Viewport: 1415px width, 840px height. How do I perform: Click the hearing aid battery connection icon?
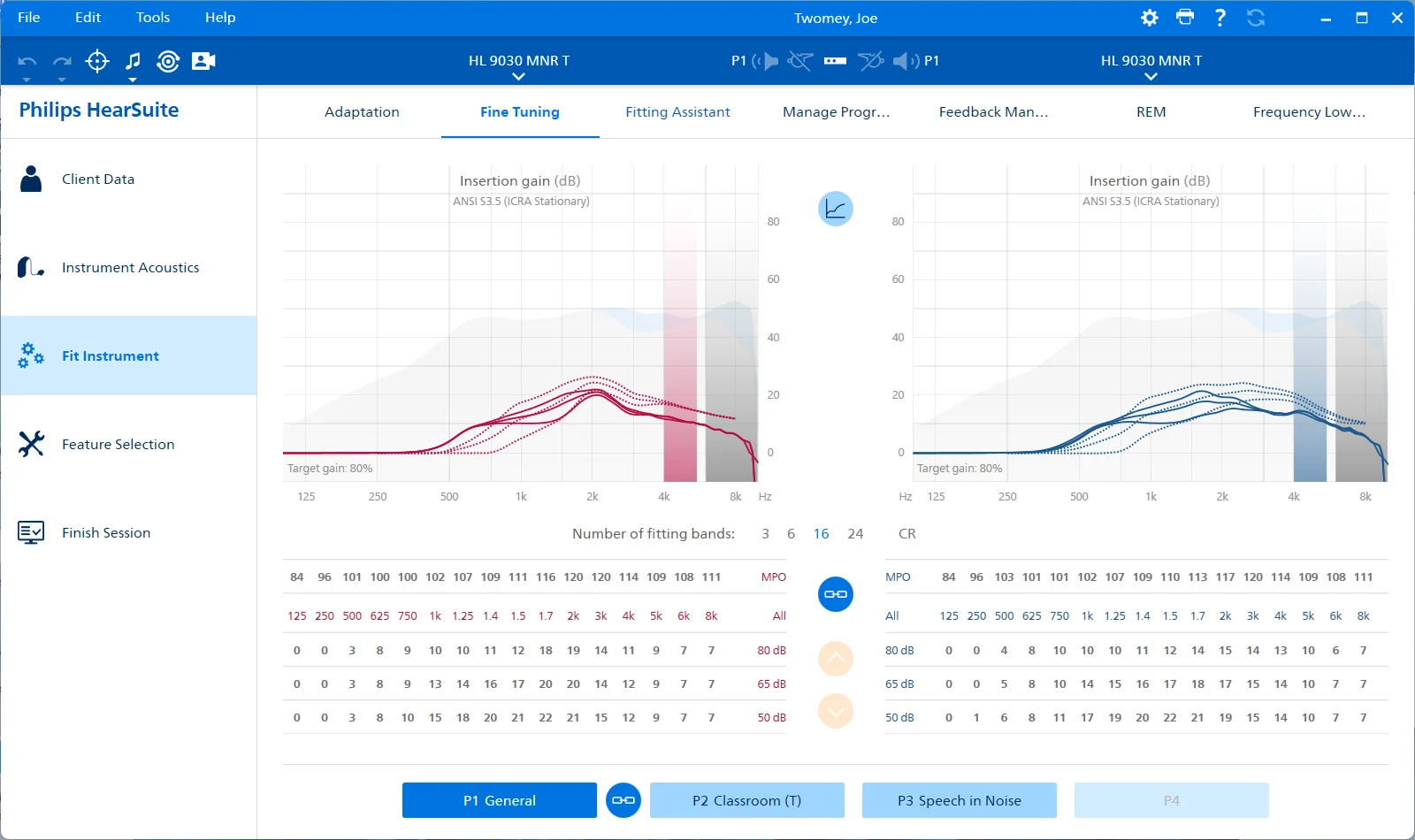pyautogui.click(x=835, y=61)
